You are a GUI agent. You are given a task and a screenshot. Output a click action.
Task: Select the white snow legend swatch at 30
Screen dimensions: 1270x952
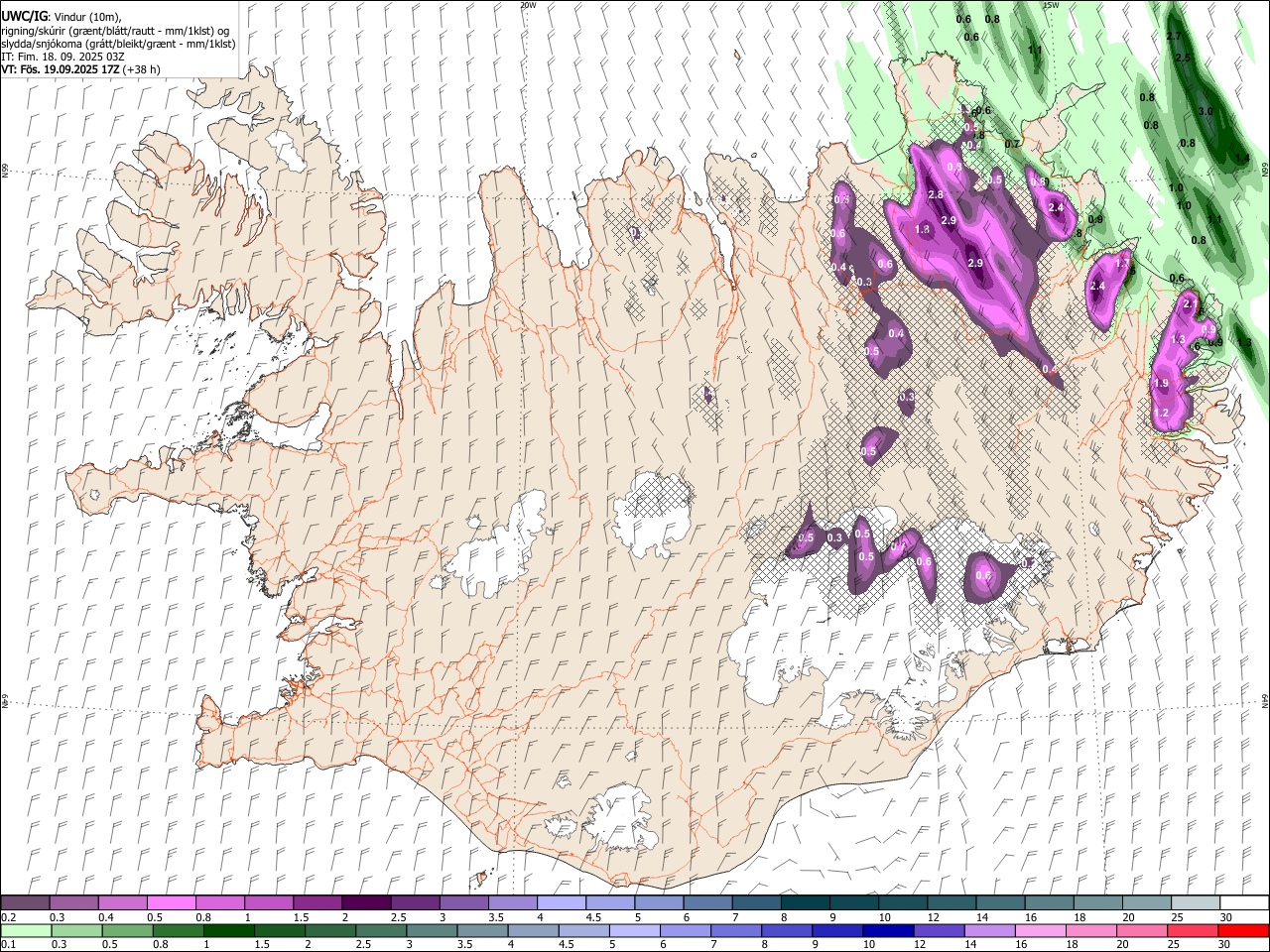coord(1244,902)
